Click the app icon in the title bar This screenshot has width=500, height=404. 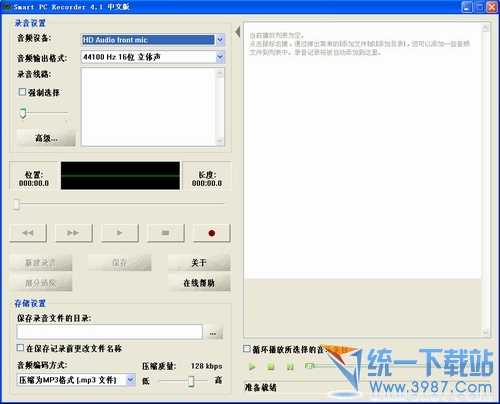tap(7, 7)
